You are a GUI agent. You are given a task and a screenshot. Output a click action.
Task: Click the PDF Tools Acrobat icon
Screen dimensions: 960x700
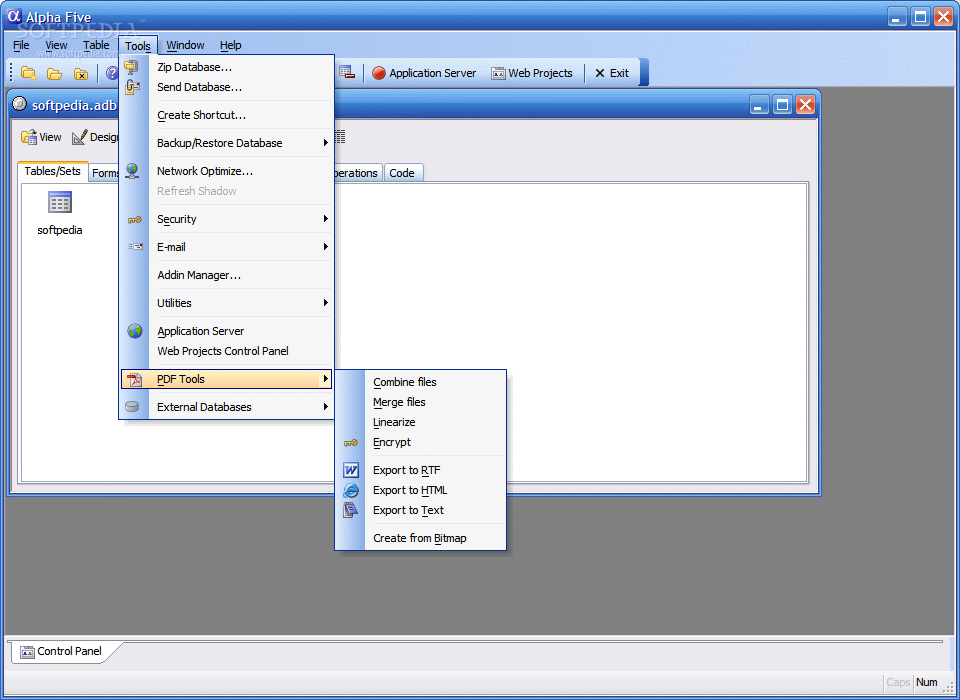pos(134,379)
